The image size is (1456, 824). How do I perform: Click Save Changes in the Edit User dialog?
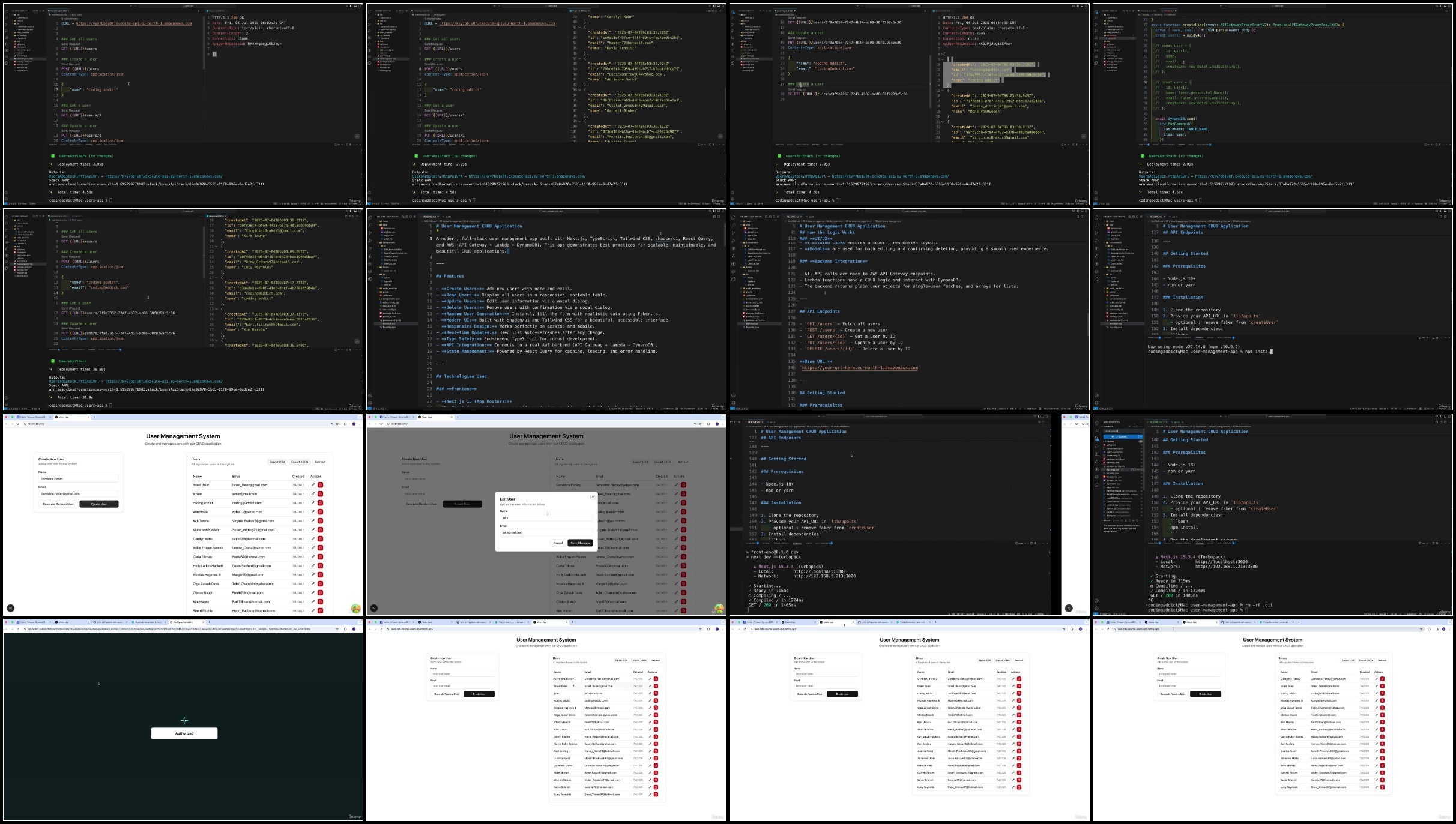coord(580,543)
